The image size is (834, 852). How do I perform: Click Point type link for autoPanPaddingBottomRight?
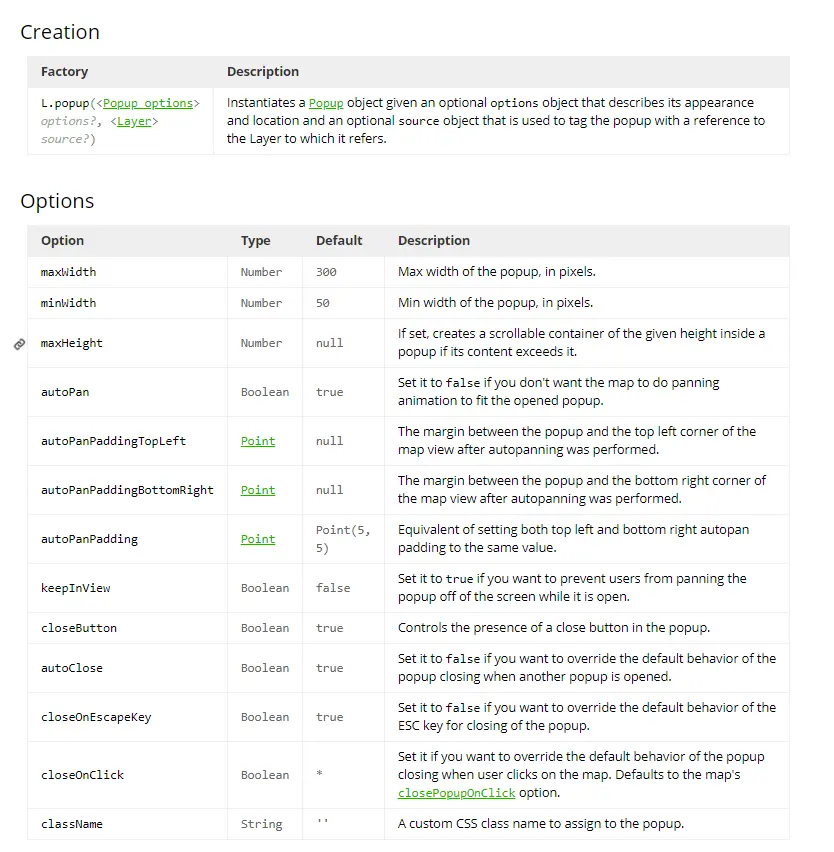click(257, 490)
